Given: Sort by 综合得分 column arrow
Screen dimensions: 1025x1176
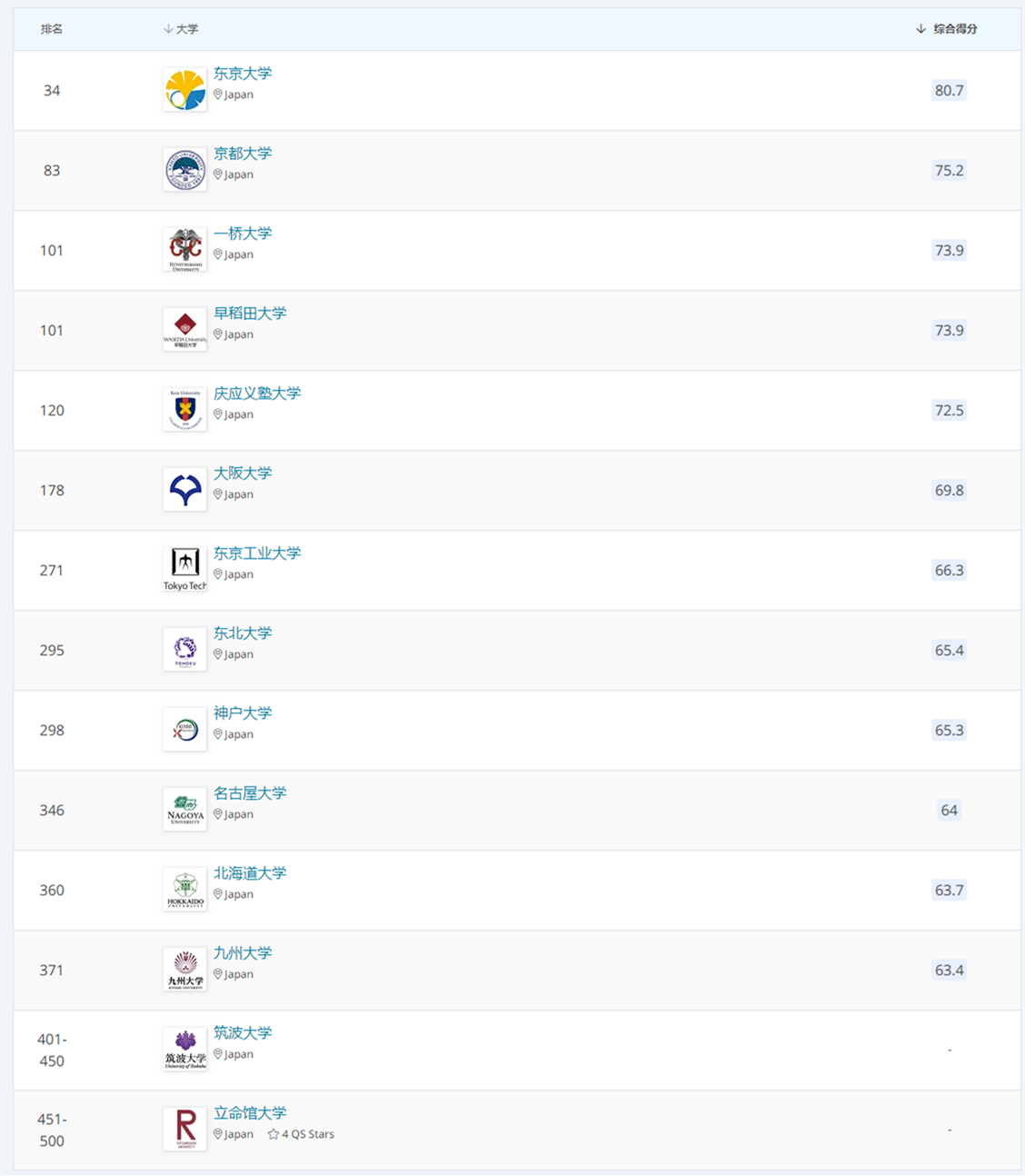Looking at the screenshot, I should pos(921,29).
